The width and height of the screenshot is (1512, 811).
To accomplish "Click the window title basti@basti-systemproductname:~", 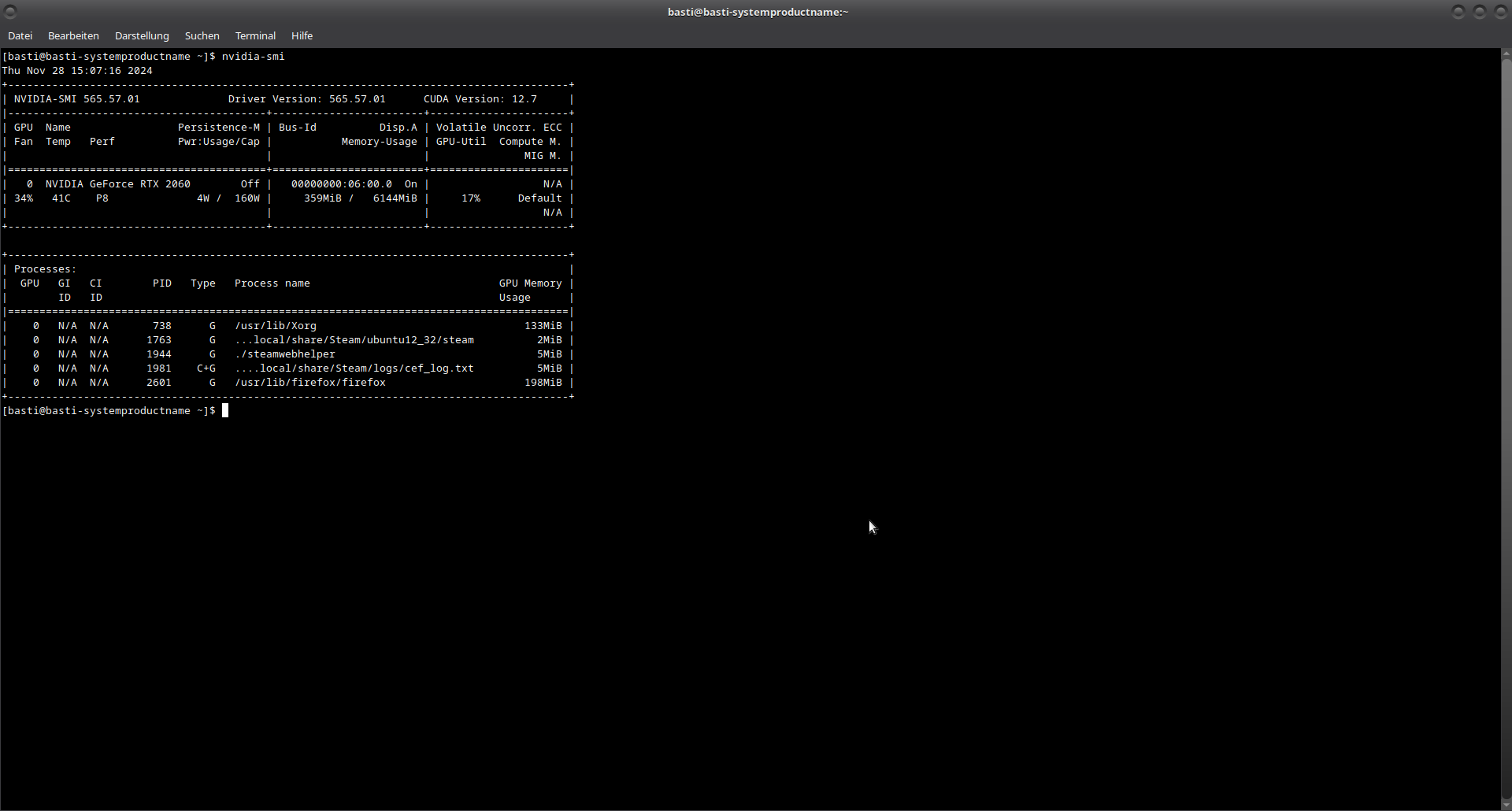I will point(758,12).
